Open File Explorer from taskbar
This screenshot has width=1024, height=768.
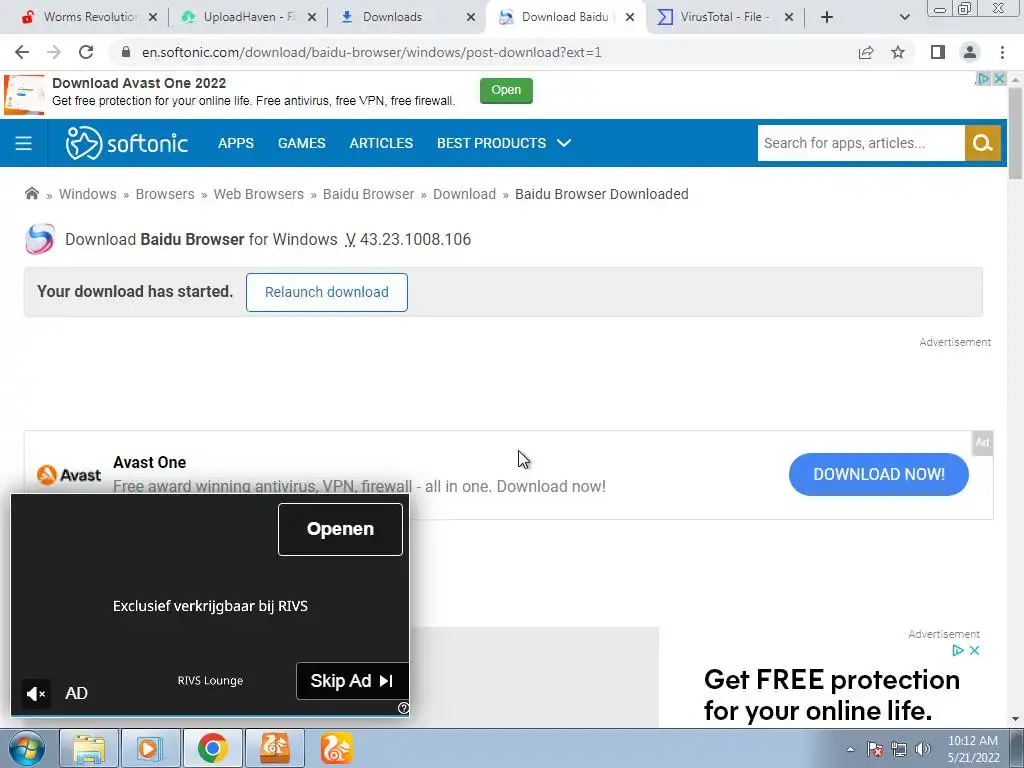(89, 748)
